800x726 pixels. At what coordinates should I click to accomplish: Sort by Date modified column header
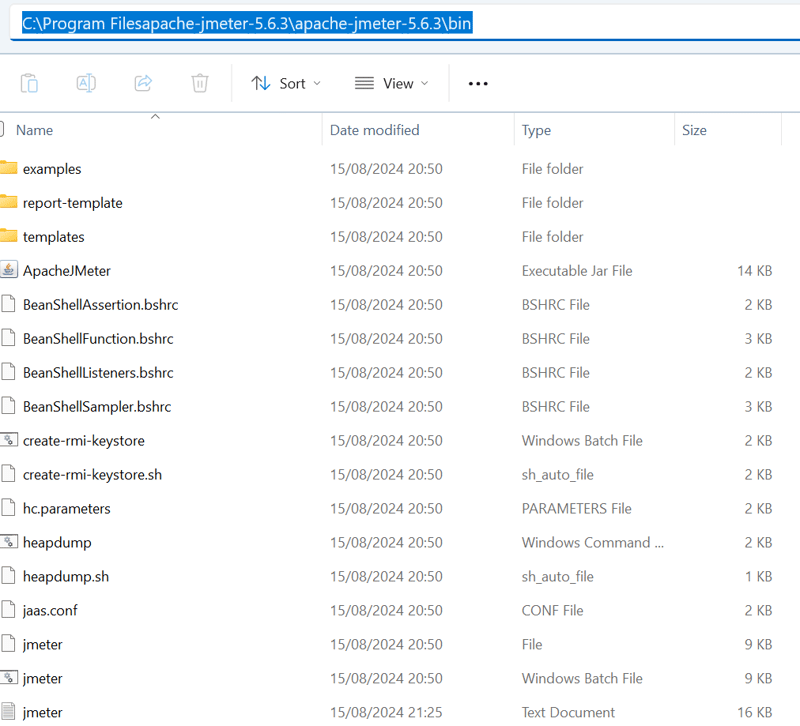[374, 130]
